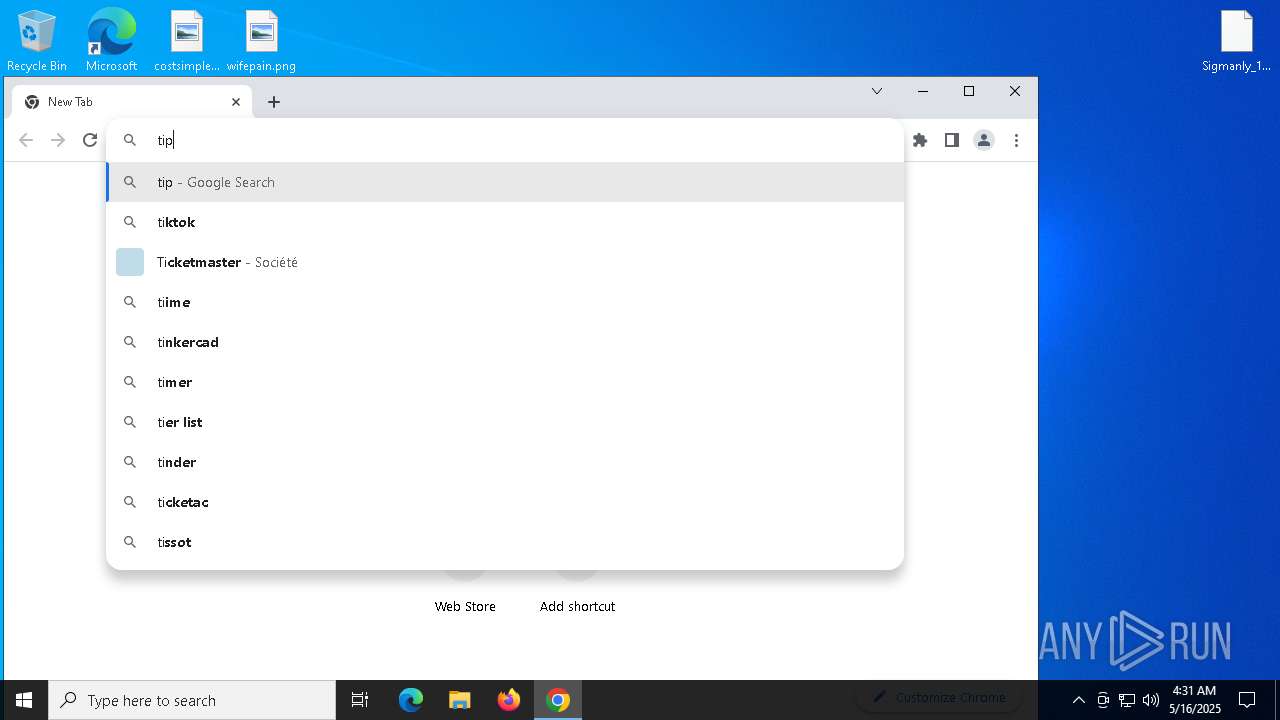Select Recycle Bin desktop icon

pos(37,41)
